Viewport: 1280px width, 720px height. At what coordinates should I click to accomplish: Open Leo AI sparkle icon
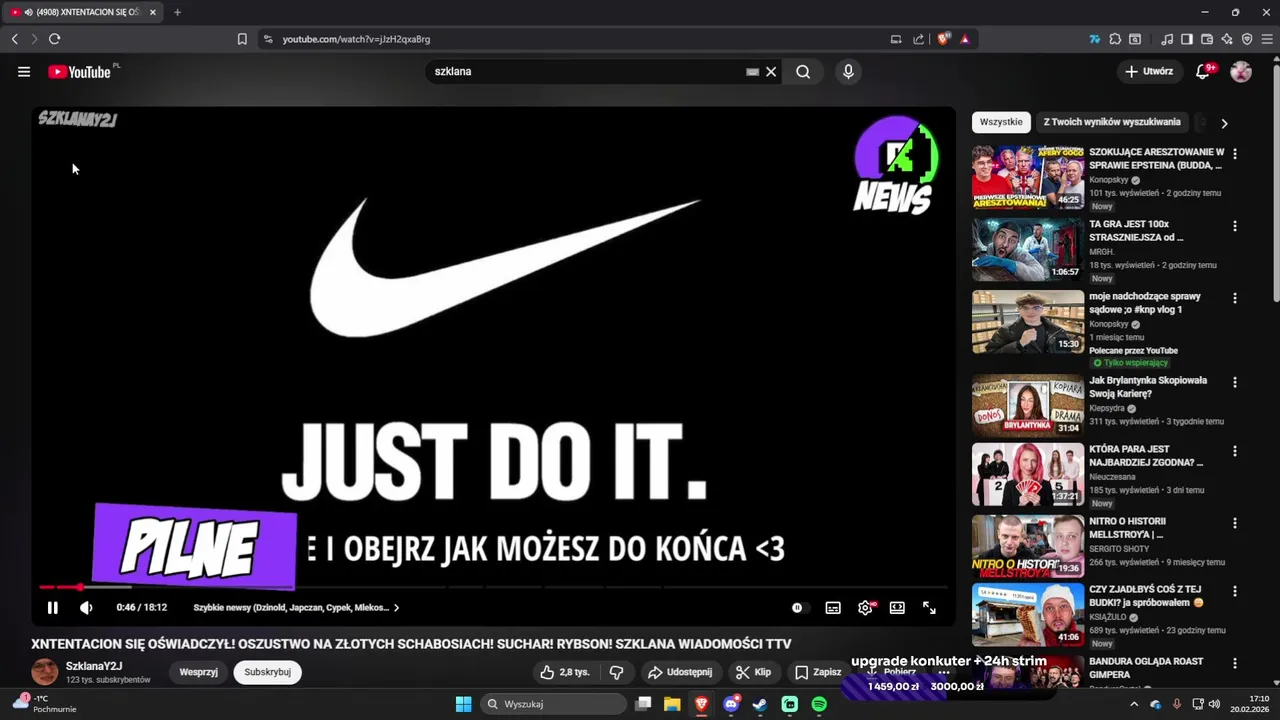(x=1227, y=39)
